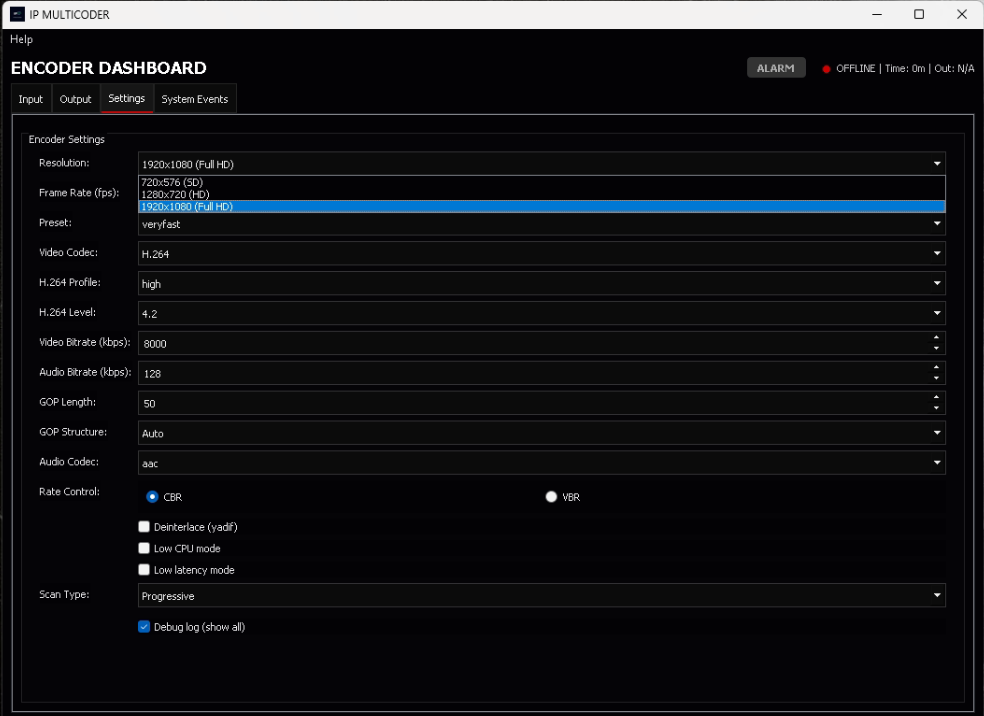This screenshot has height=716, width=984.
Task: Click the red OFFLINE status indicator
Action: (826, 69)
